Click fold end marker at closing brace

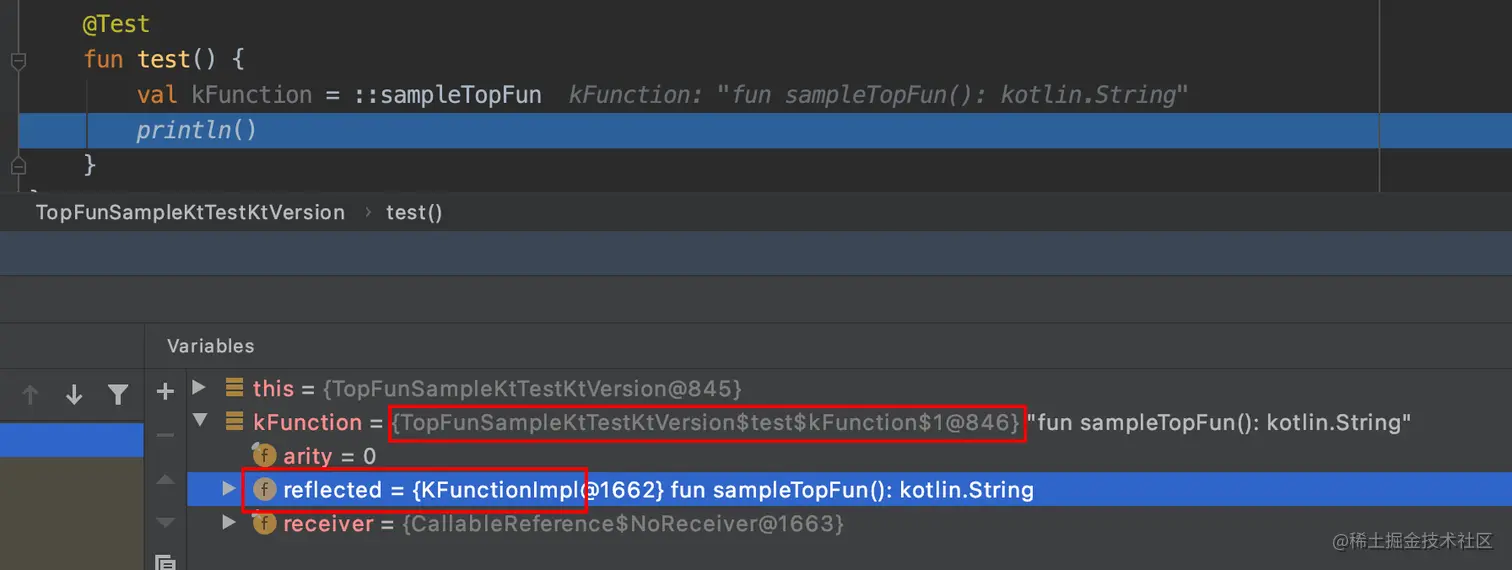17,164
